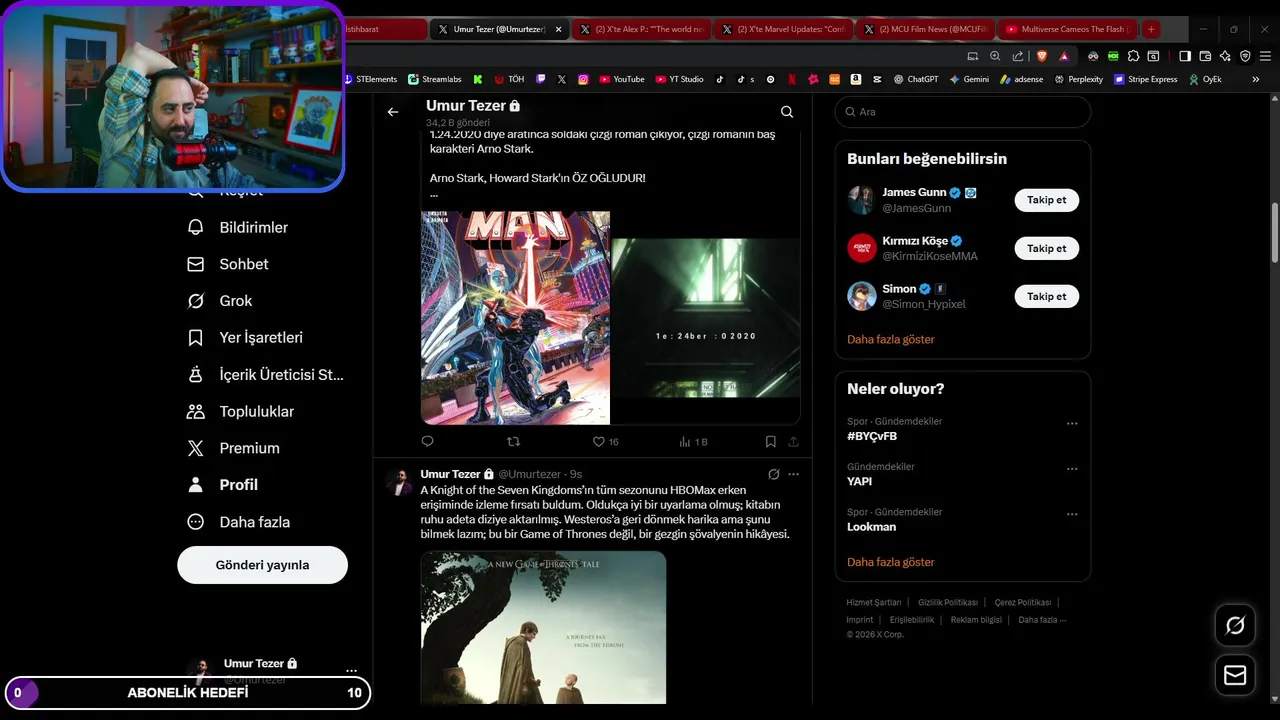Open search icon in the profile header
This screenshot has height=720, width=1280.
(x=787, y=112)
